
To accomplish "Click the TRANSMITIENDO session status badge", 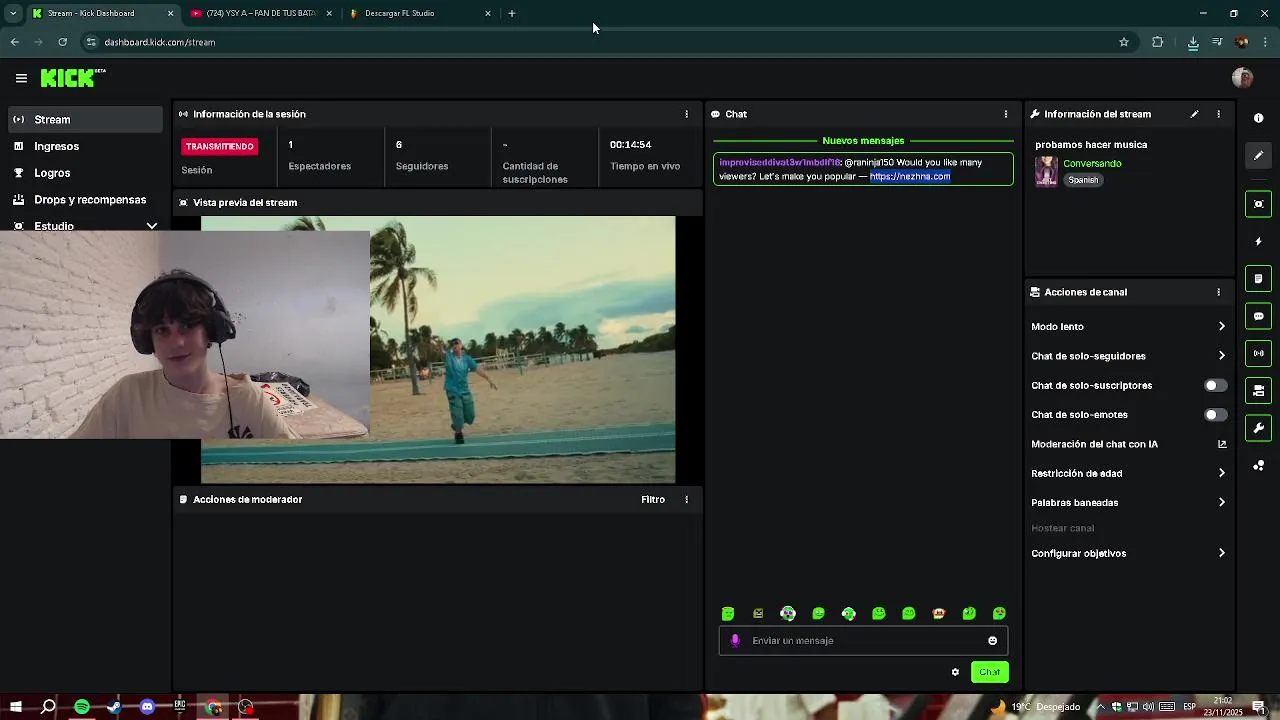I will point(219,146).
